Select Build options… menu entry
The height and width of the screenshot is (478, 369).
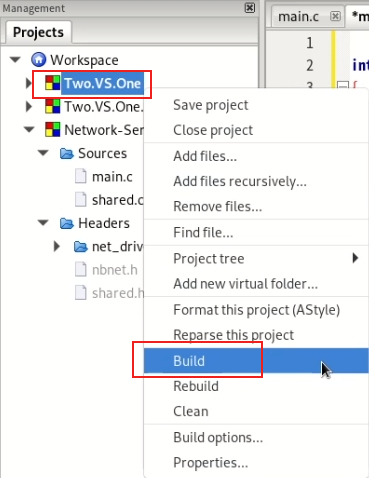(256, 437)
